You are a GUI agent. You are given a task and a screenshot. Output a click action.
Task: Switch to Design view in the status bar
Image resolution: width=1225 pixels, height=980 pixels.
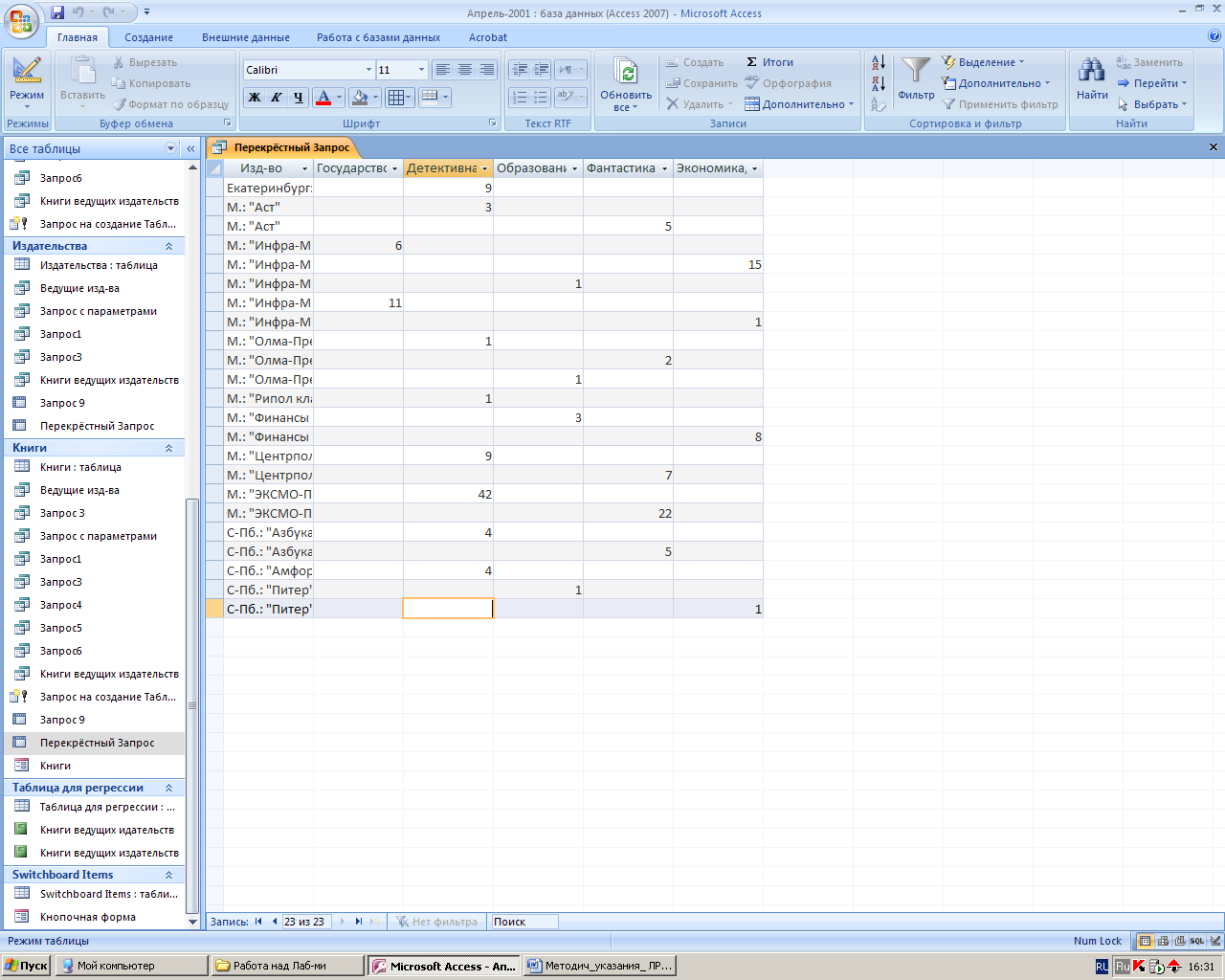coord(1214,941)
